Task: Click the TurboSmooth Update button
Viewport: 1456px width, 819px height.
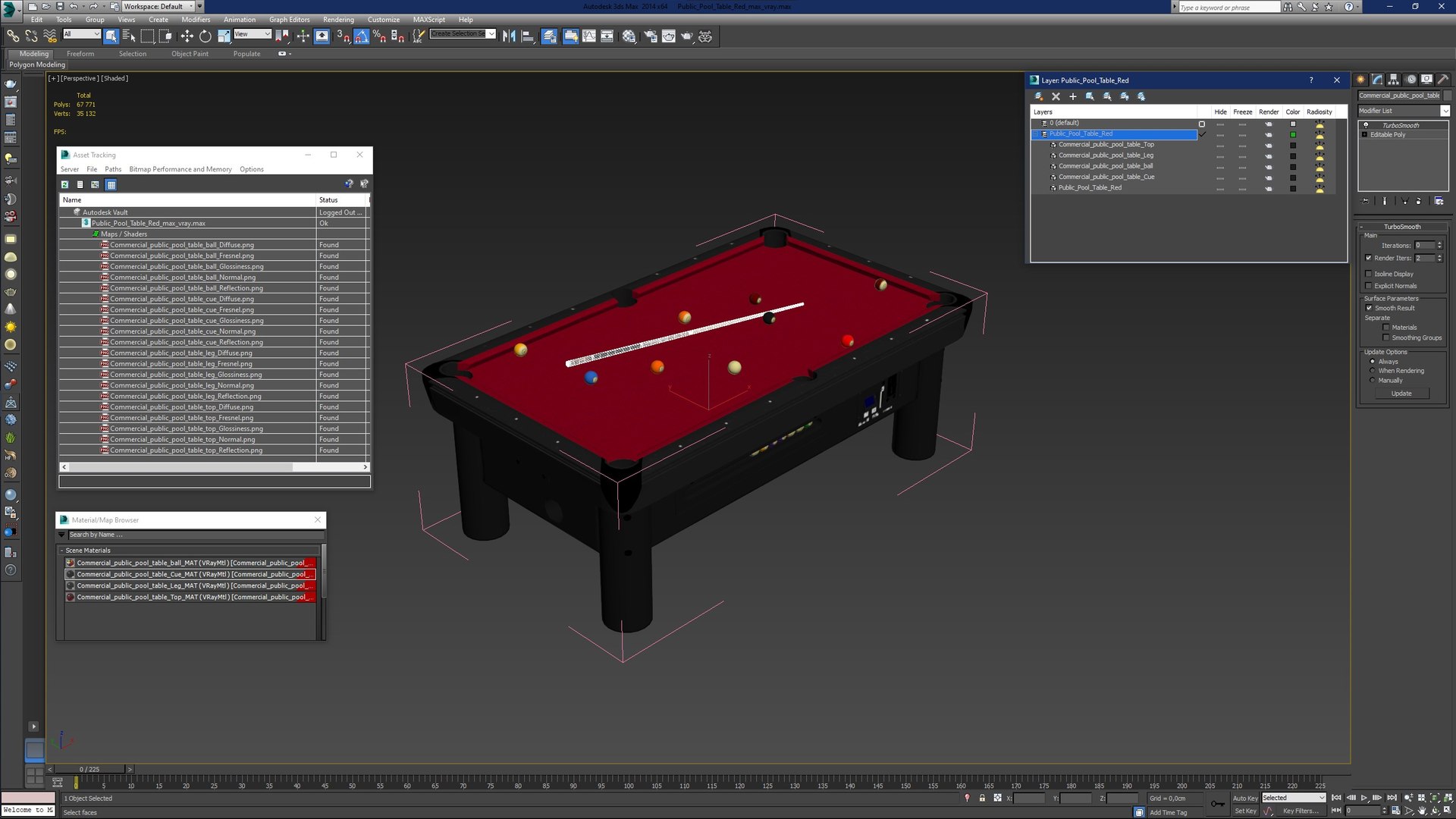Action: coord(1401,394)
